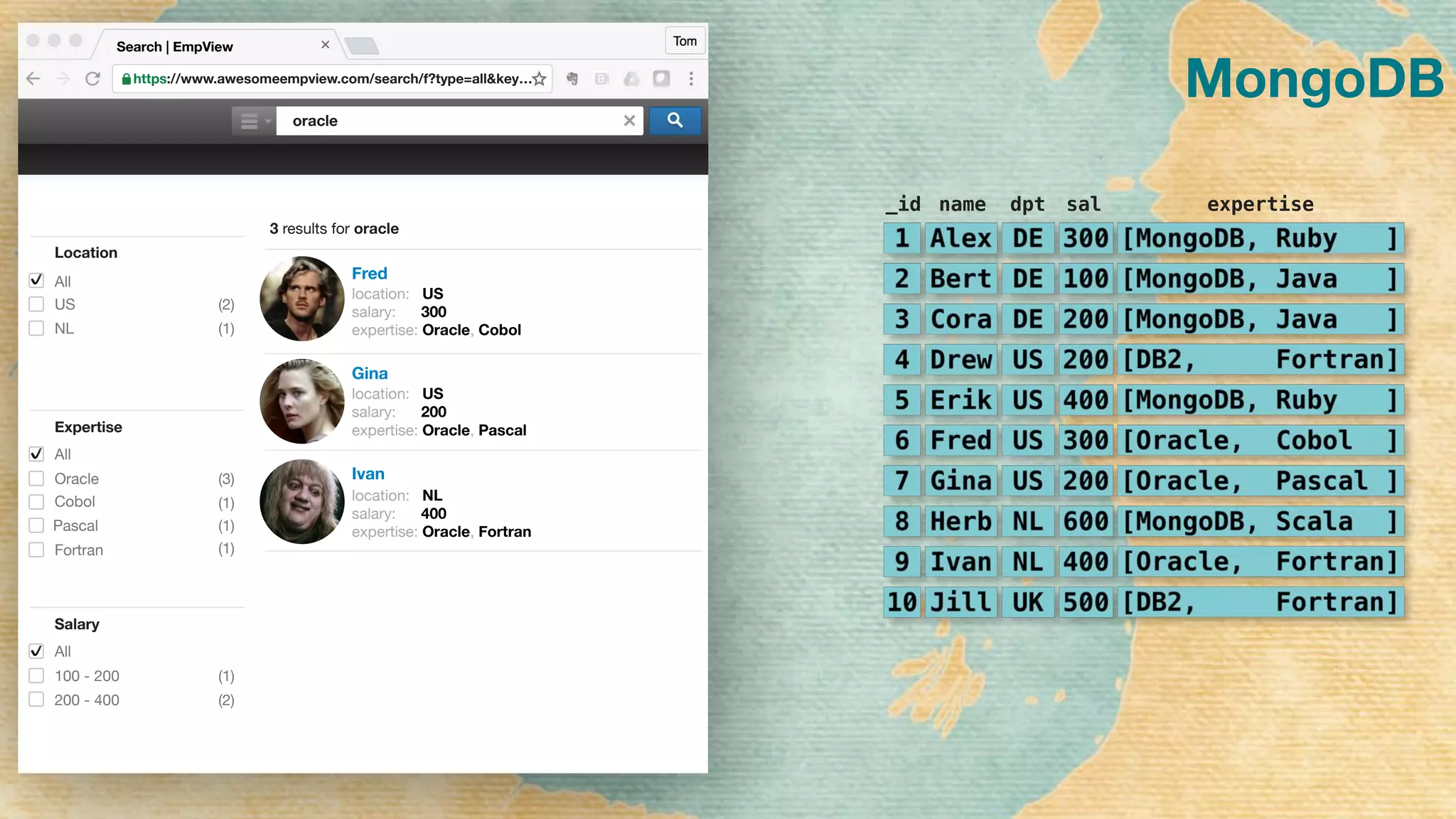Click Gina's profile photo
The image size is (1456, 819).
[x=302, y=401]
